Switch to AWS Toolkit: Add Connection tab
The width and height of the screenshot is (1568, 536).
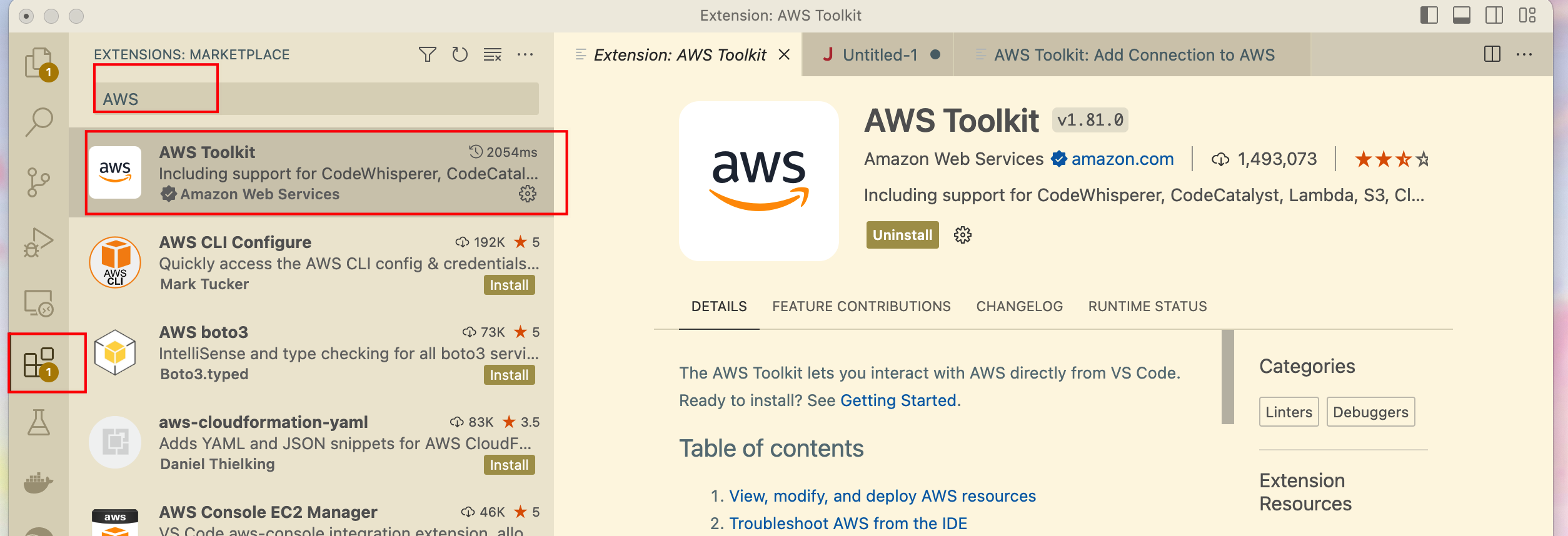(x=1132, y=55)
